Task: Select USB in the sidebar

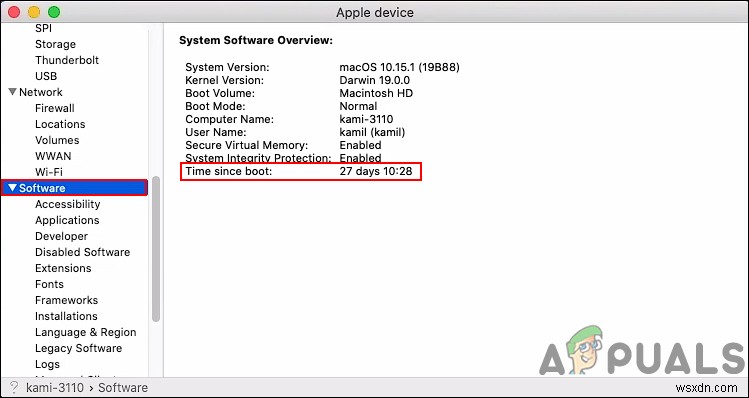Action: pos(46,76)
